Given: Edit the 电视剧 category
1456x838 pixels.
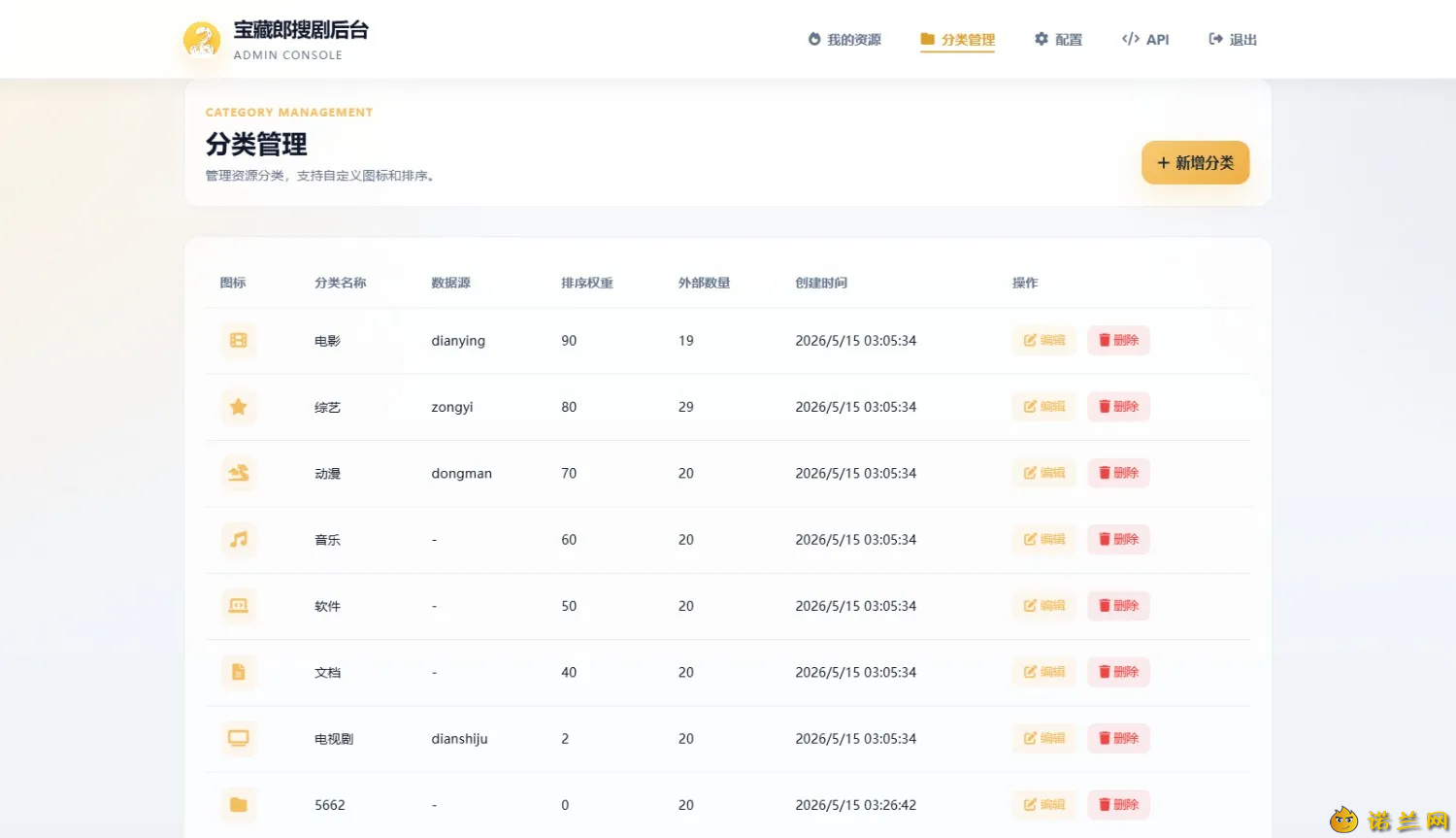Looking at the screenshot, I should coord(1044,739).
